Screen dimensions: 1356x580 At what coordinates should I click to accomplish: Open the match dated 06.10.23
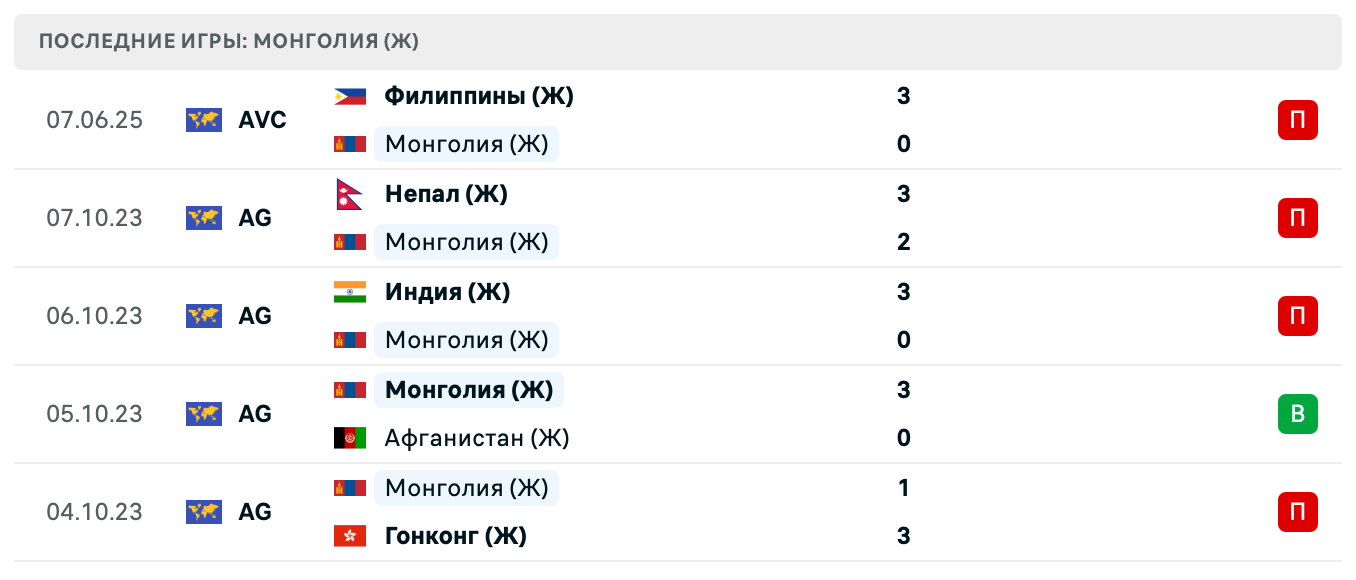[x=94, y=316]
